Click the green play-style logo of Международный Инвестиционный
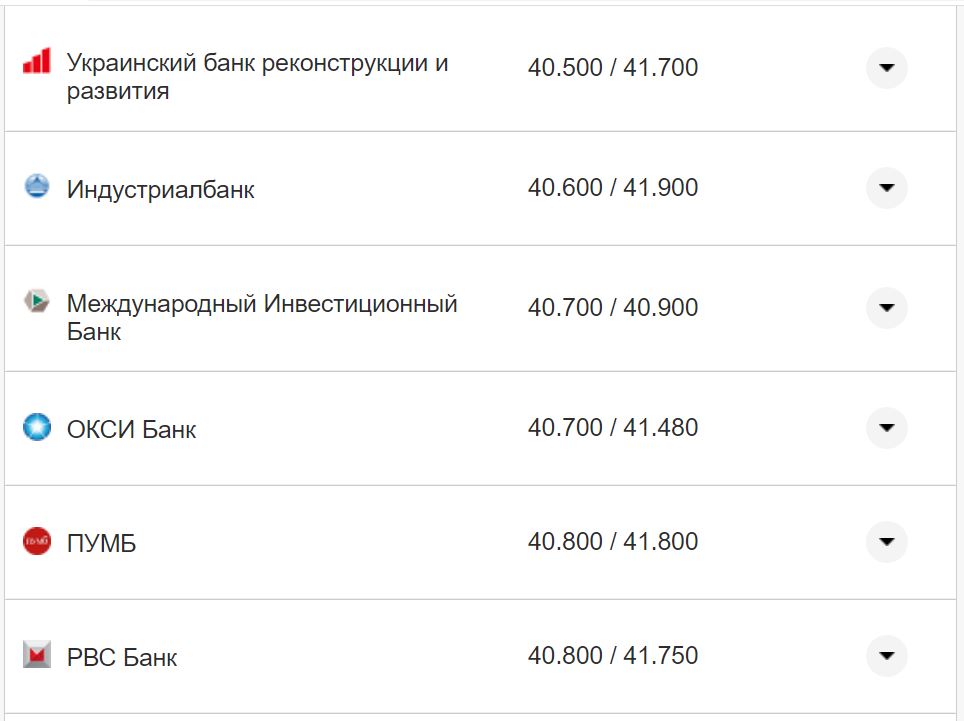The width and height of the screenshot is (964, 721). [37, 301]
